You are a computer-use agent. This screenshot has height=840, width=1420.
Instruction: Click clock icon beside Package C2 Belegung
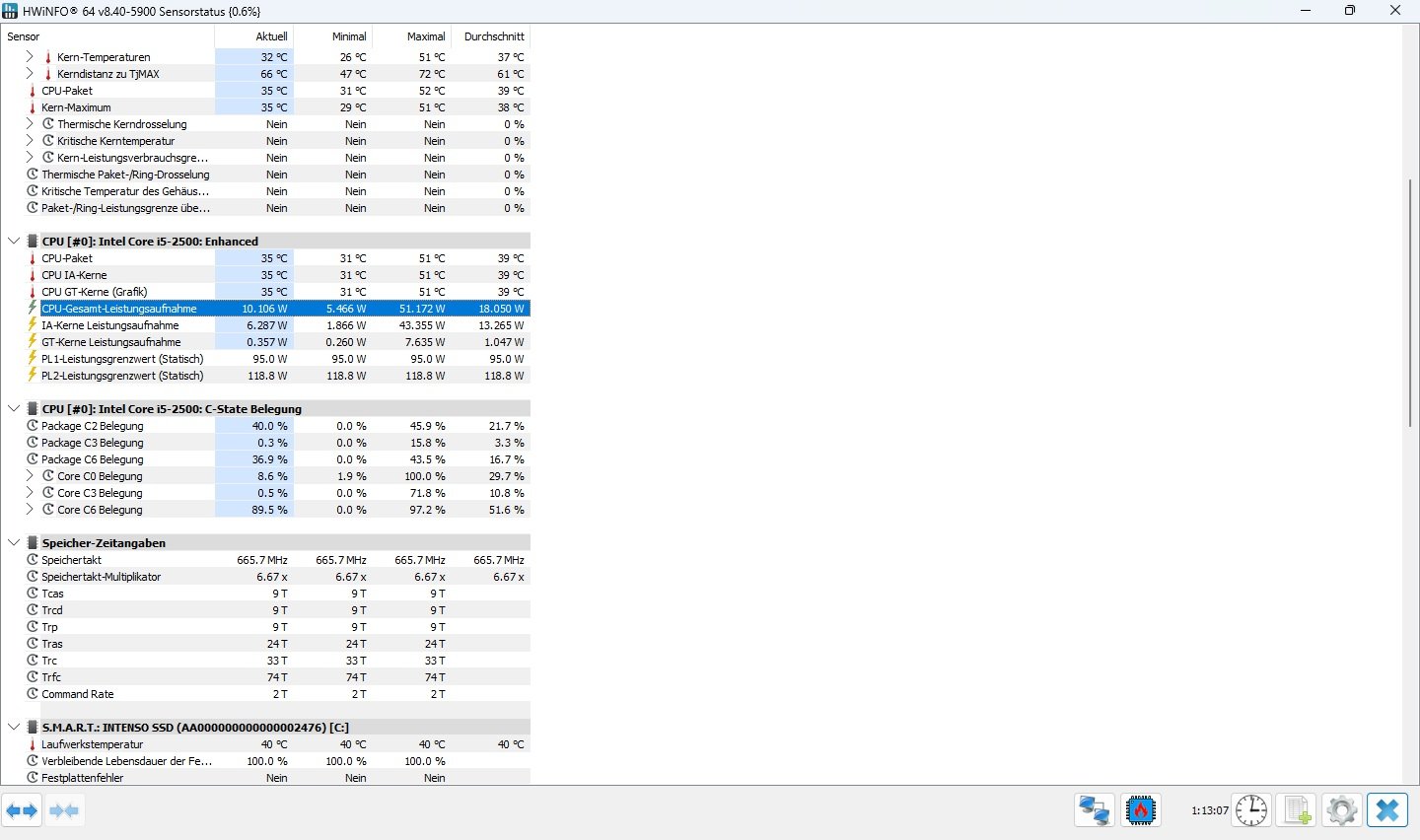pos(33,426)
